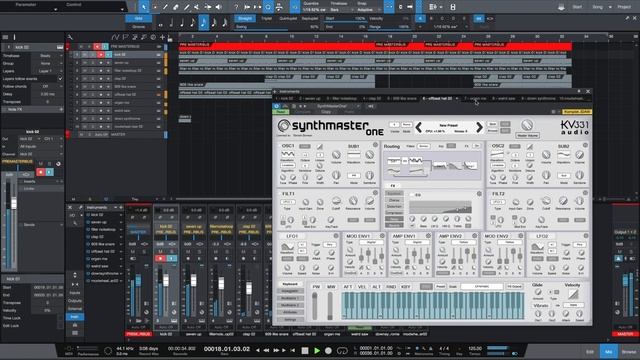The height and width of the screenshot is (360, 640).
Task: Click the Master Volume knob in SynthMaster
Action: pos(527,125)
